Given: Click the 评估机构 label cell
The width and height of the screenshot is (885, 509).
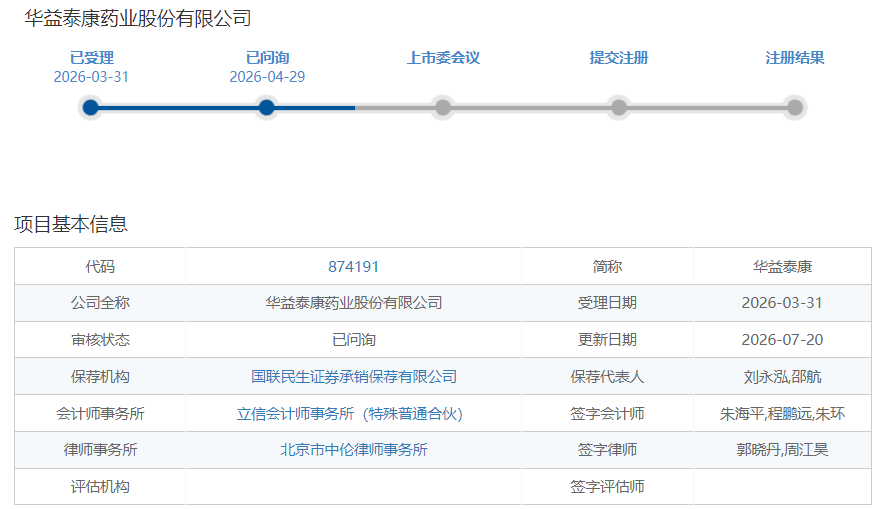Looking at the screenshot, I should click(100, 486).
